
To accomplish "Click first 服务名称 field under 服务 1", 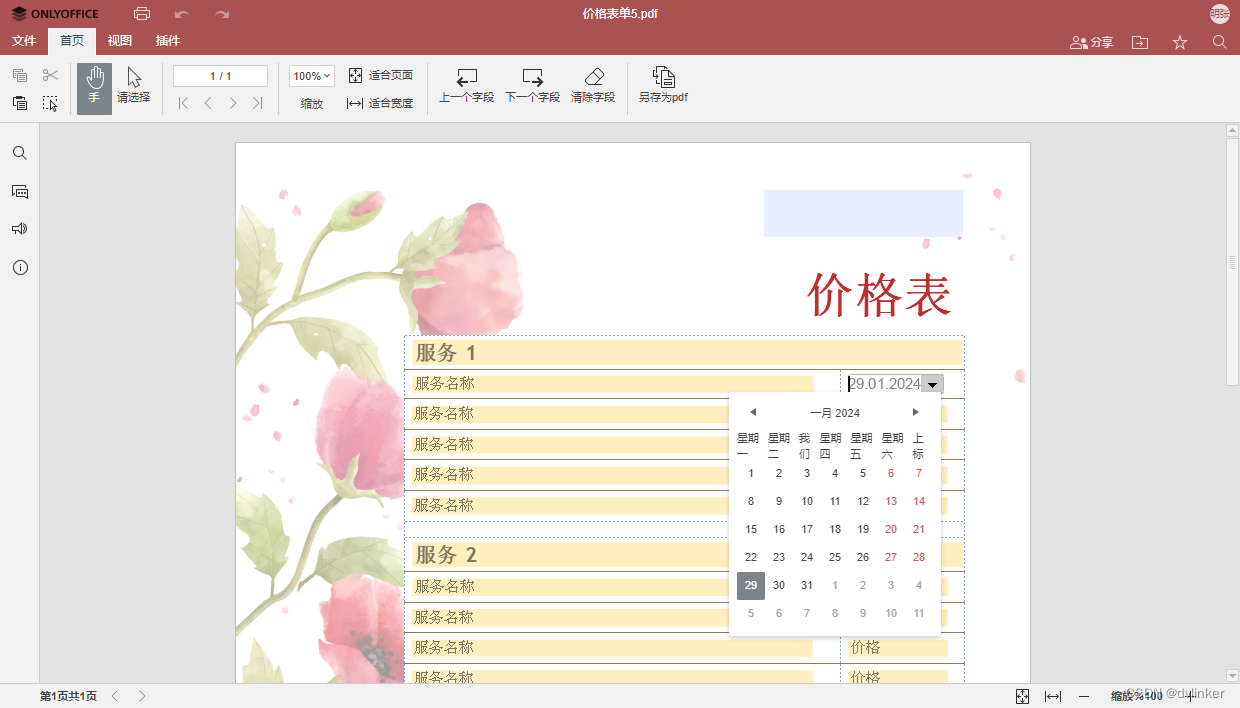I will pyautogui.click(x=612, y=384).
